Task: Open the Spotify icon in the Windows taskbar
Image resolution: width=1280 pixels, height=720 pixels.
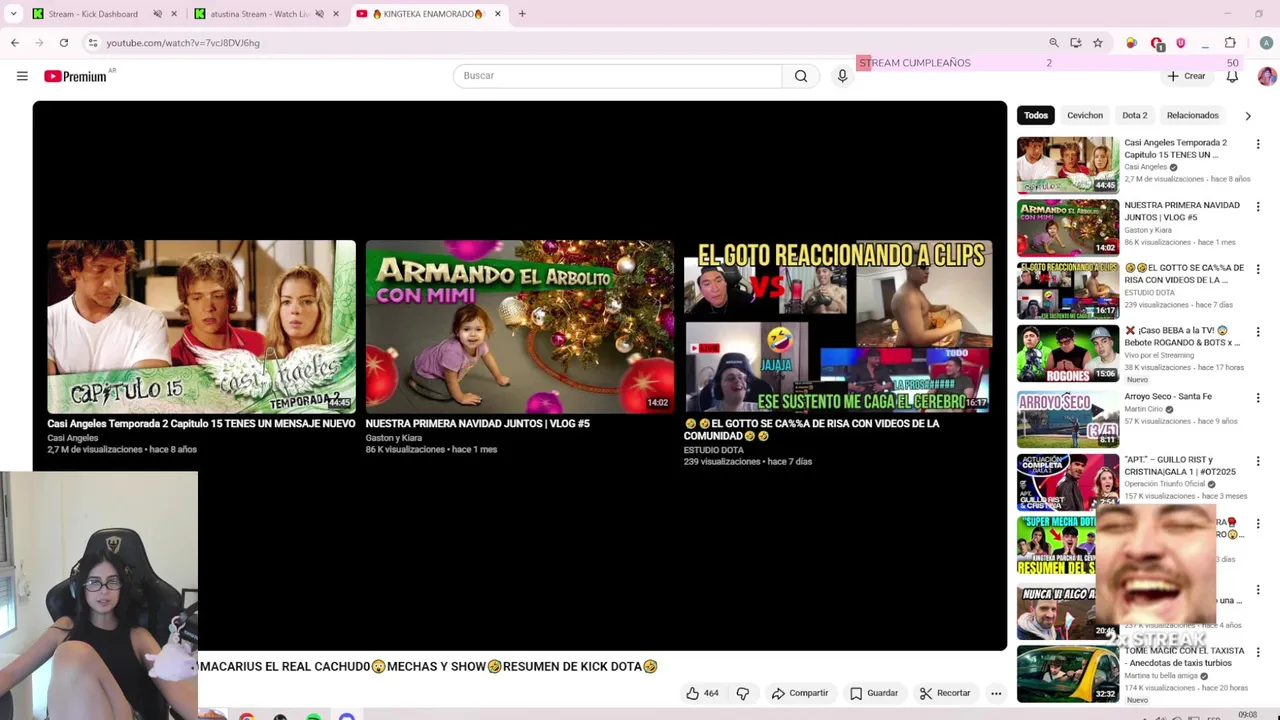Action: tap(314, 716)
